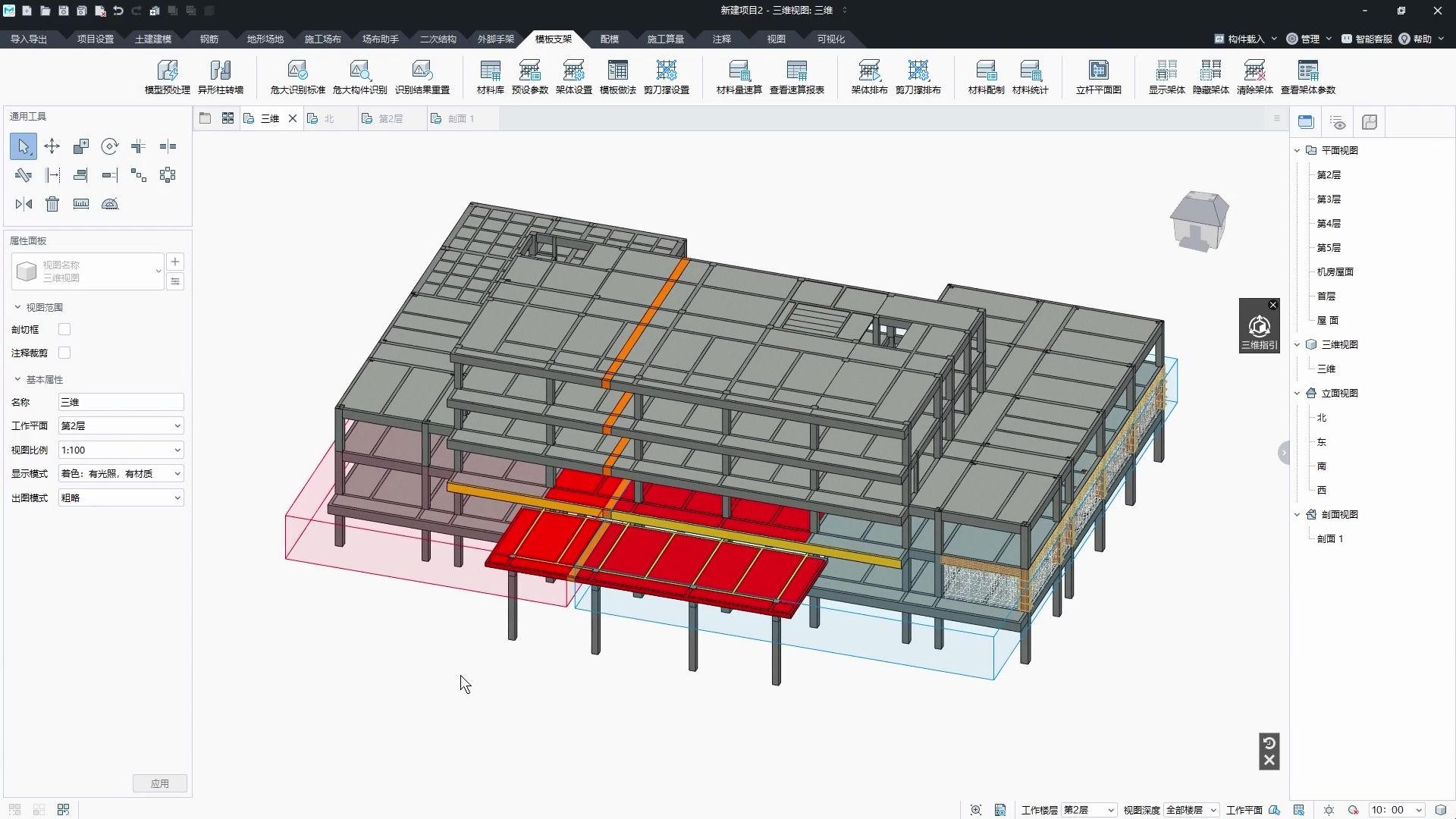
Task: Click the 清除架体 icon
Action: coord(1254,71)
